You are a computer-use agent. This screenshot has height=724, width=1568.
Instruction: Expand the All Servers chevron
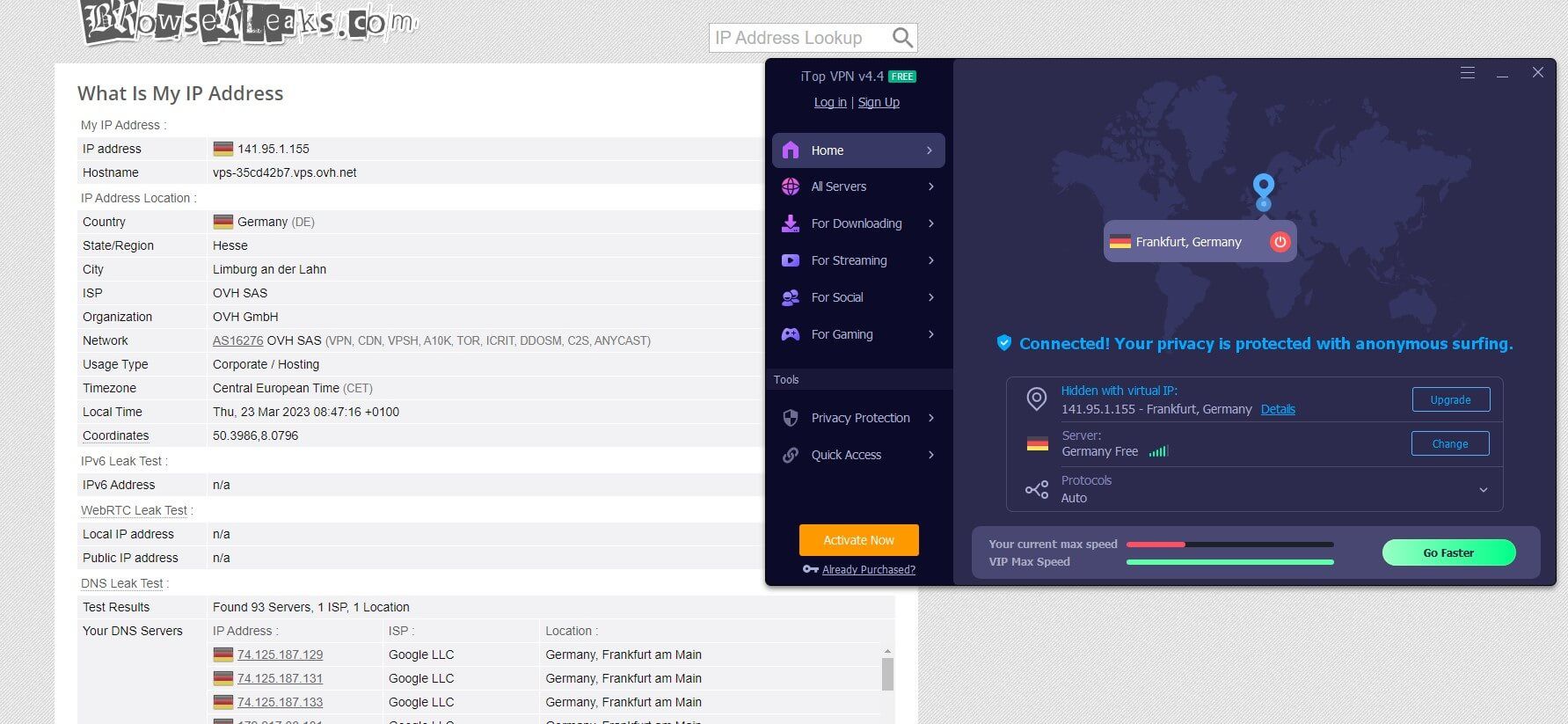tap(930, 186)
